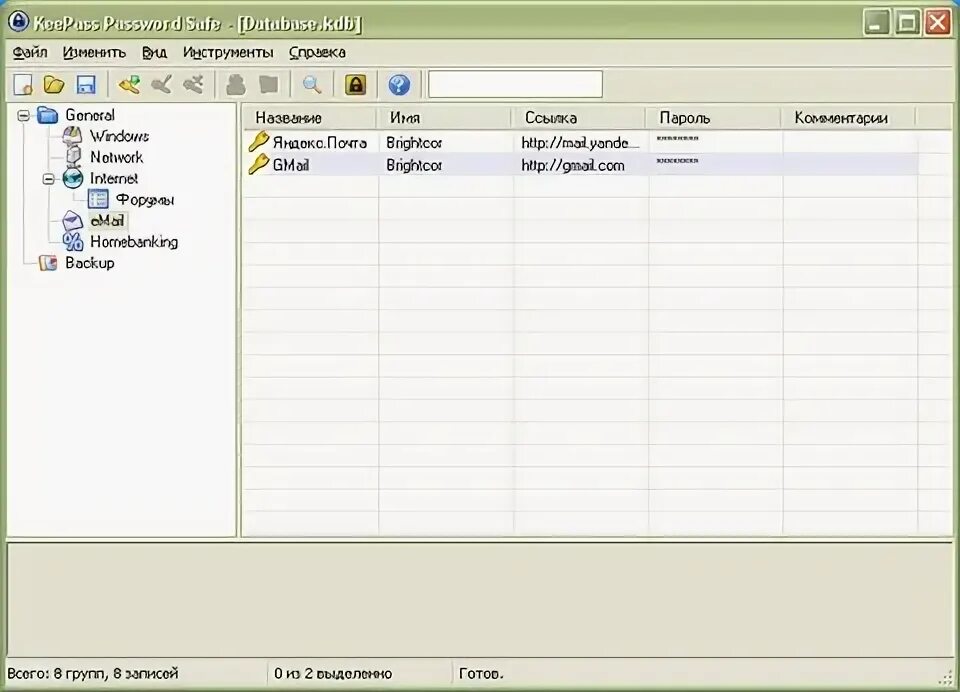960x692 pixels.
Task: Click the Find magnifier toolbar icon
Action: pos(312,85)
